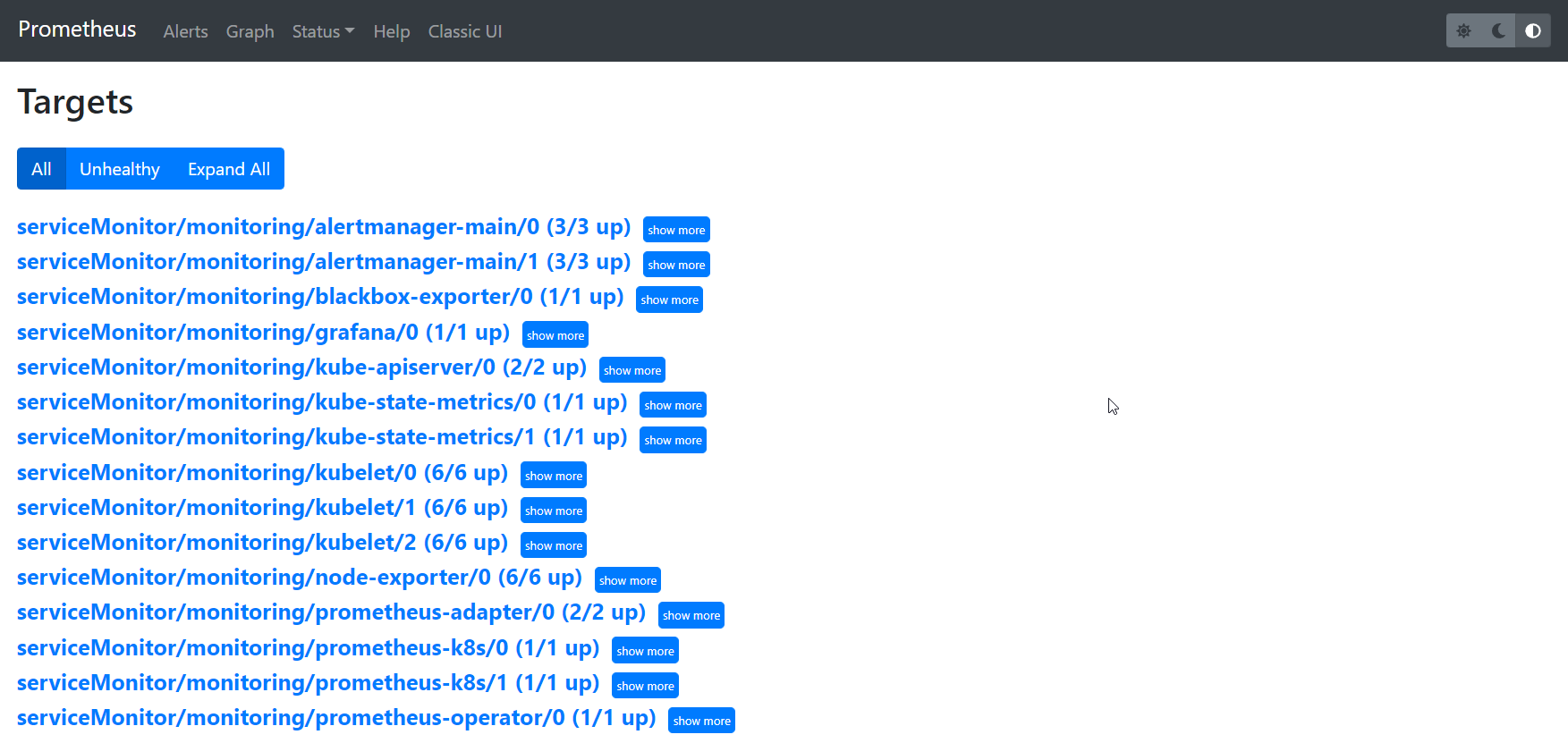Open prometheus-operator/0 target group link
Viewport: 1568px width, 743px height.
tap(336, 718)
